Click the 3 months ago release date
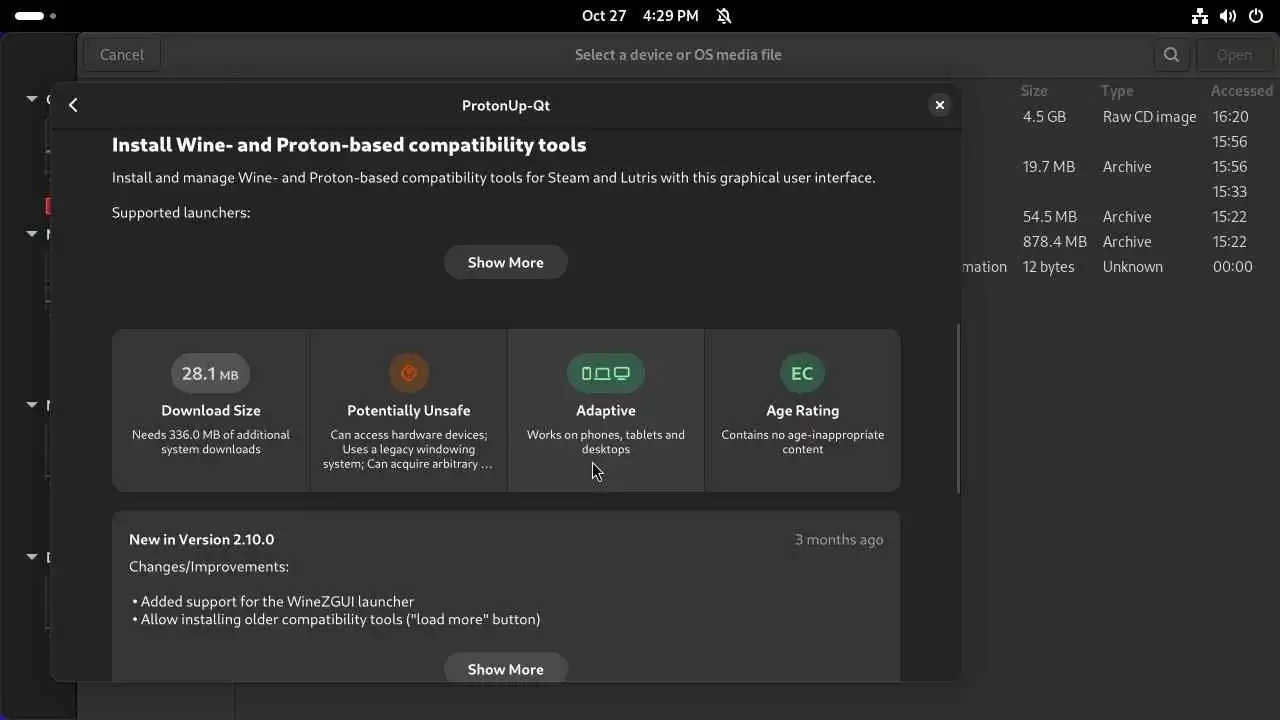 click(x=839, y=539)
